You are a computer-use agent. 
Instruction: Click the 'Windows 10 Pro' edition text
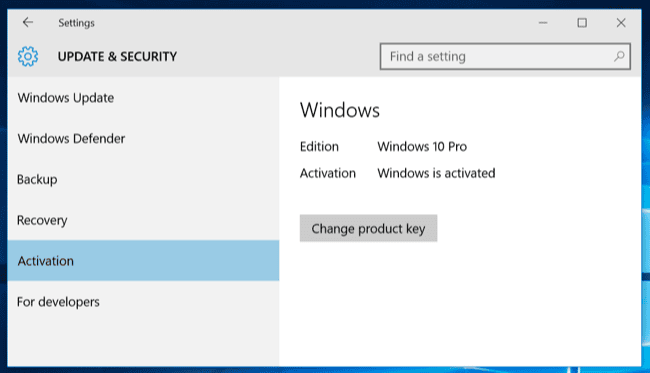tap(422, 146)
